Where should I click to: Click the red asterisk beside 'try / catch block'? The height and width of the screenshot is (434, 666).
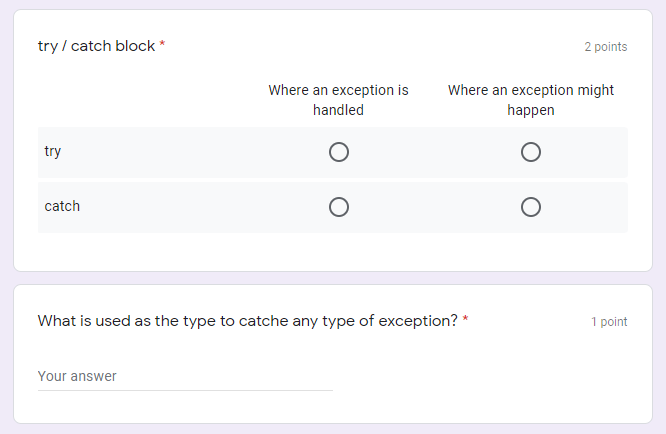point(162,45)
